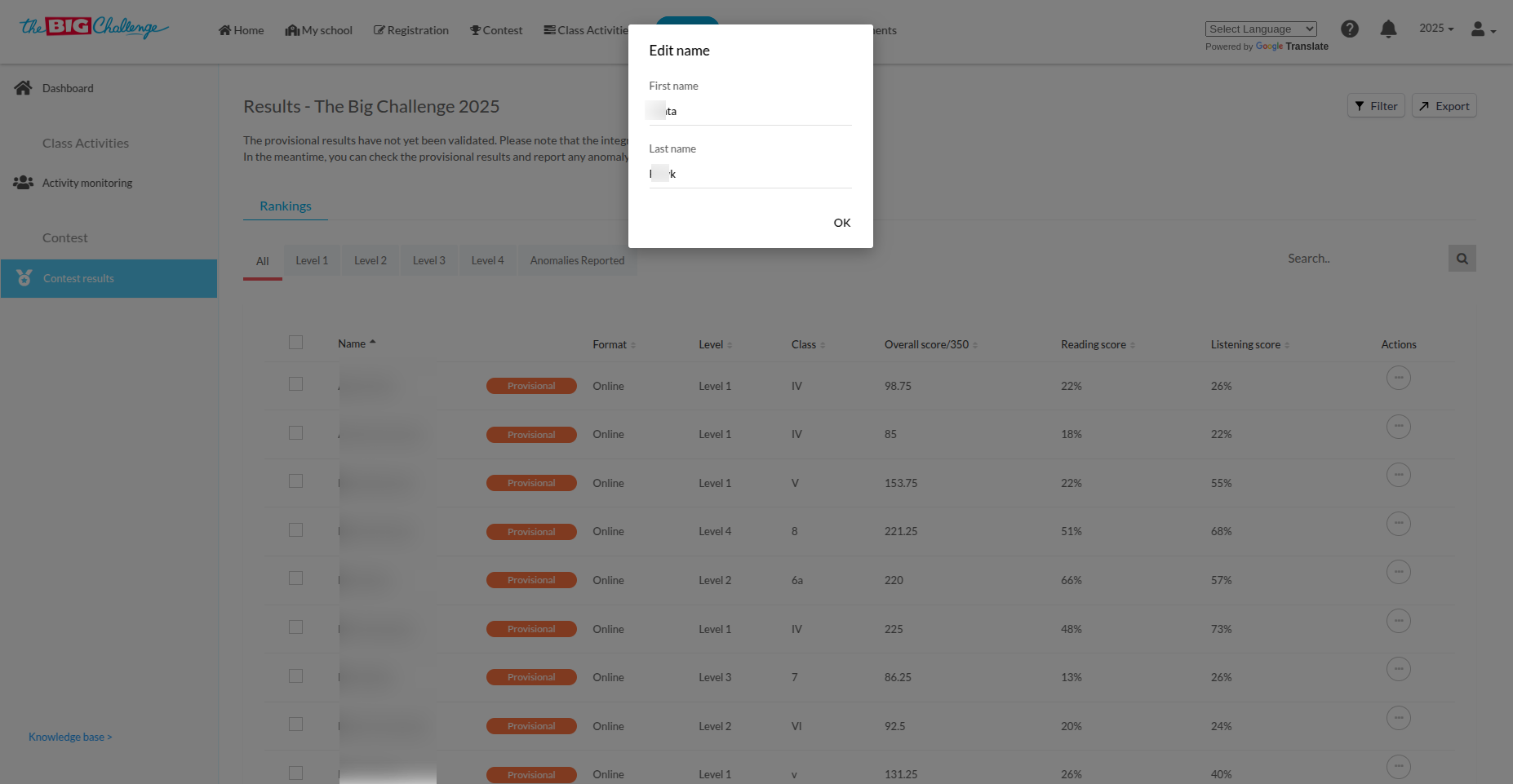Screen dimensions: 1513x784
Task: Check the row with overall score 98.75
Action: (295, 384)
